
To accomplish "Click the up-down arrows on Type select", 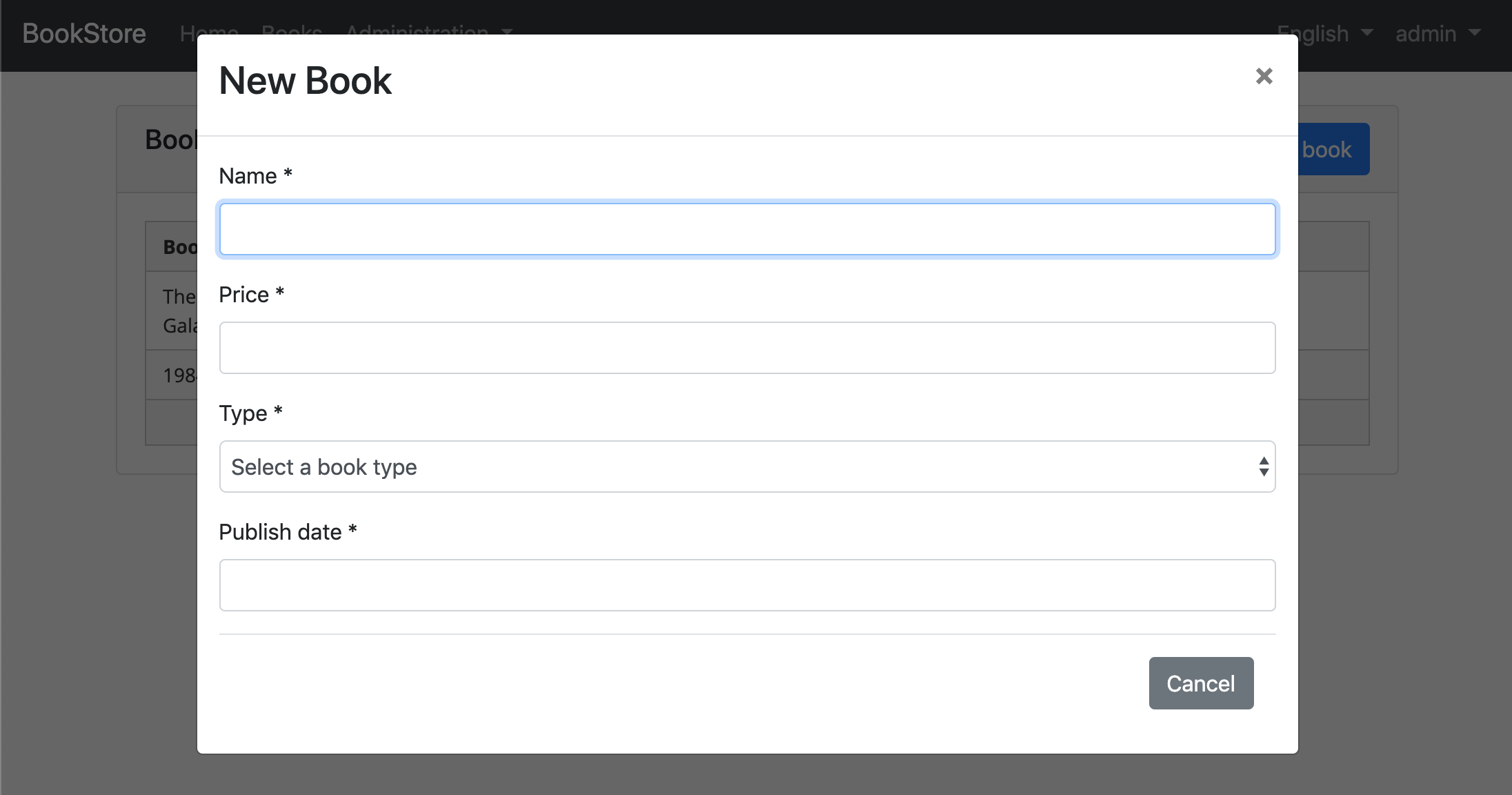I will click(x=1263, y=467).
